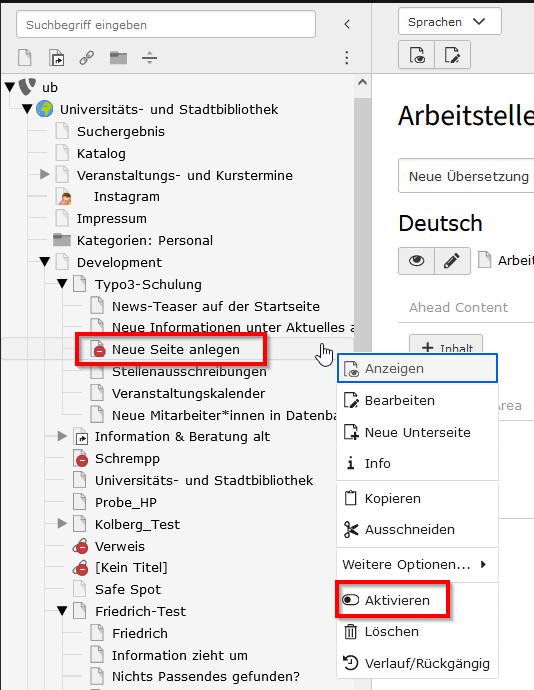The width and height of the screenshot is (534, 690).
Task: Click the view webpage icon below Sprachen
Action: 416,55
